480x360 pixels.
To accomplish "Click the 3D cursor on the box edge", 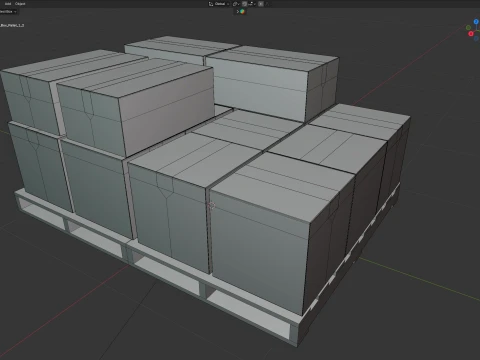I will 212,206.
